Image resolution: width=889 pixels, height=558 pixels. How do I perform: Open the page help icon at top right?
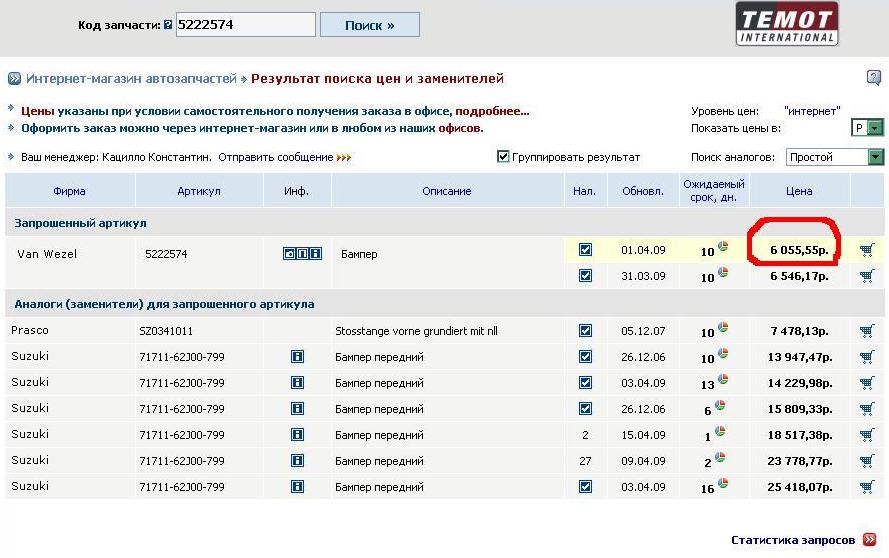[874, 78]
